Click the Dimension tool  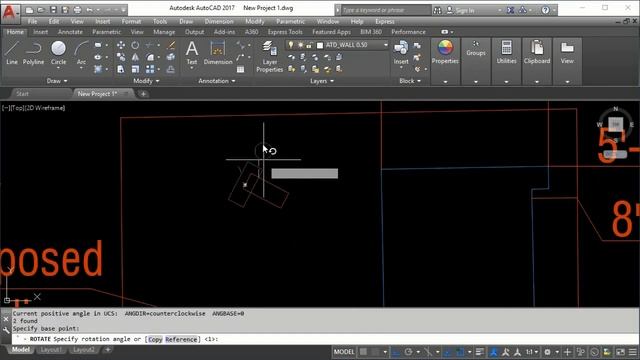(x=218, y=53)
